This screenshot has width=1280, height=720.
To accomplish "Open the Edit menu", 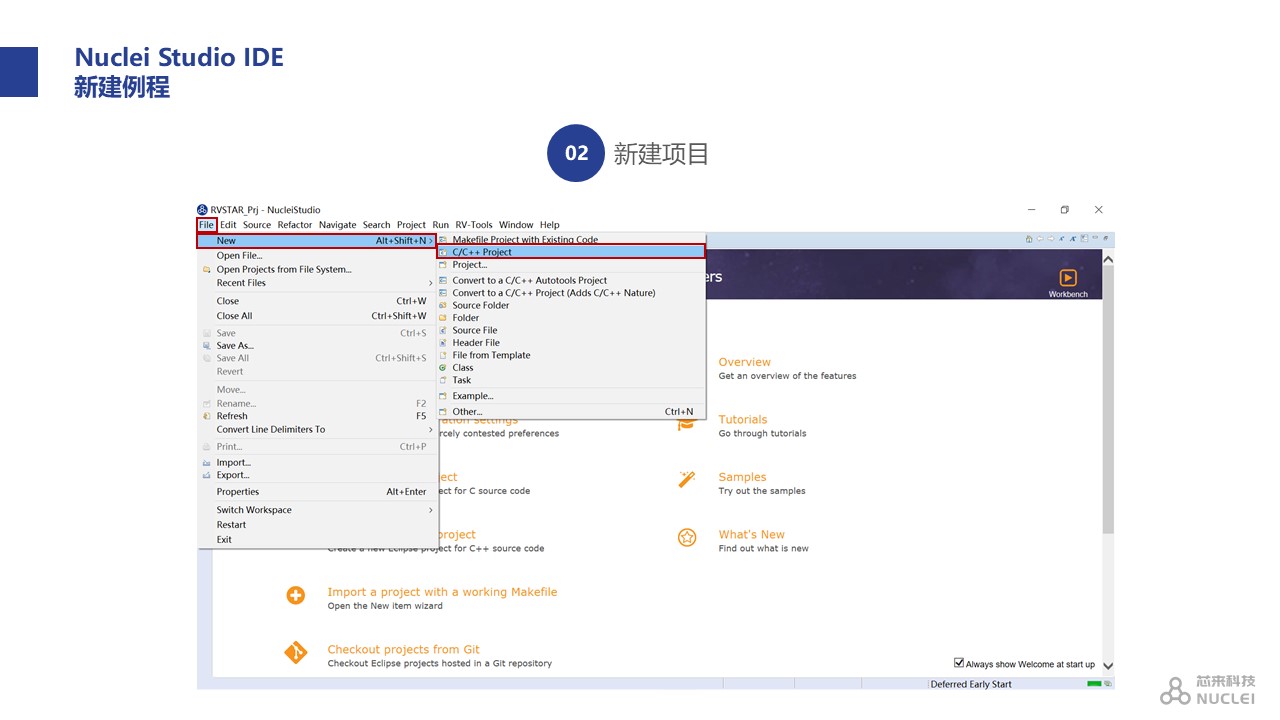I will pos(228,225).
